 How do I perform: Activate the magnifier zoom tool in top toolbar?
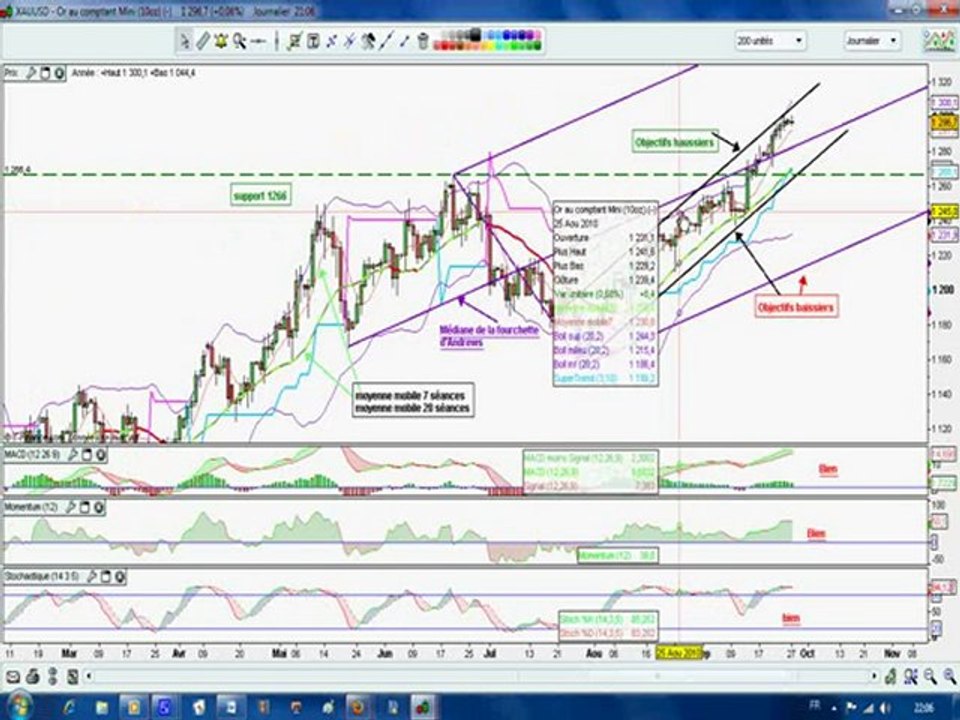click(239, 41)
